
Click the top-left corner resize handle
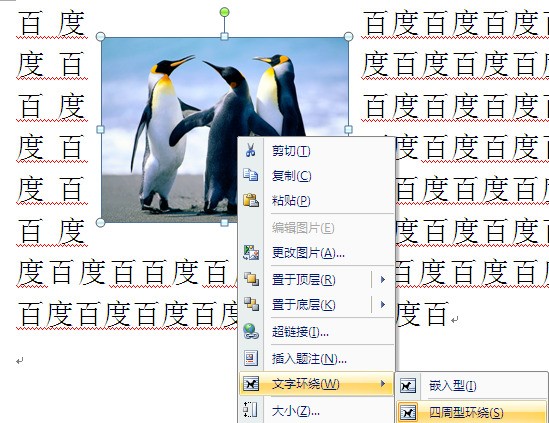(100, 36)
